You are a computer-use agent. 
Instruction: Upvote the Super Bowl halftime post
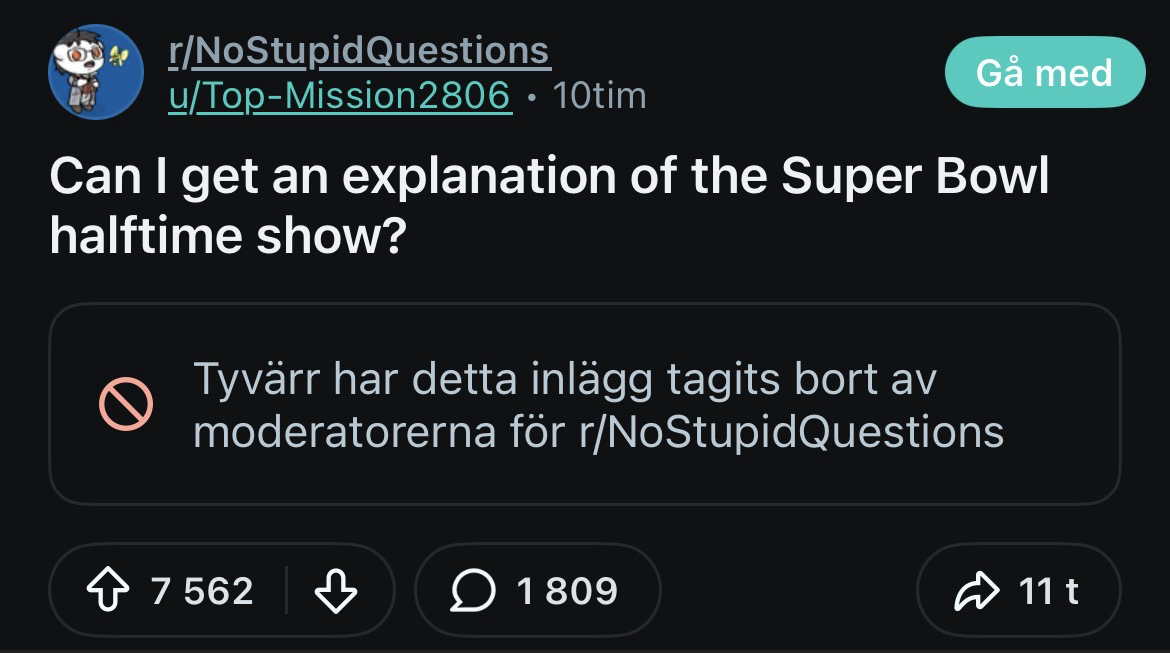(x=110, y=591)
